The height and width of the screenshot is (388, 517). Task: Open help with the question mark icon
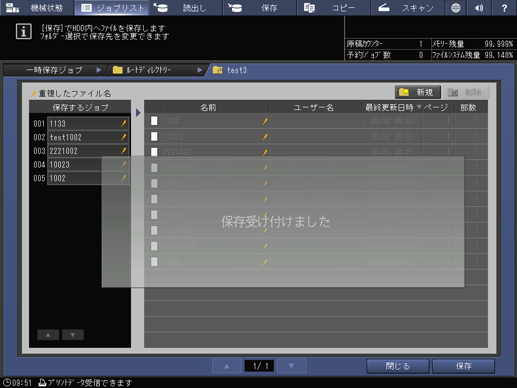504,8
